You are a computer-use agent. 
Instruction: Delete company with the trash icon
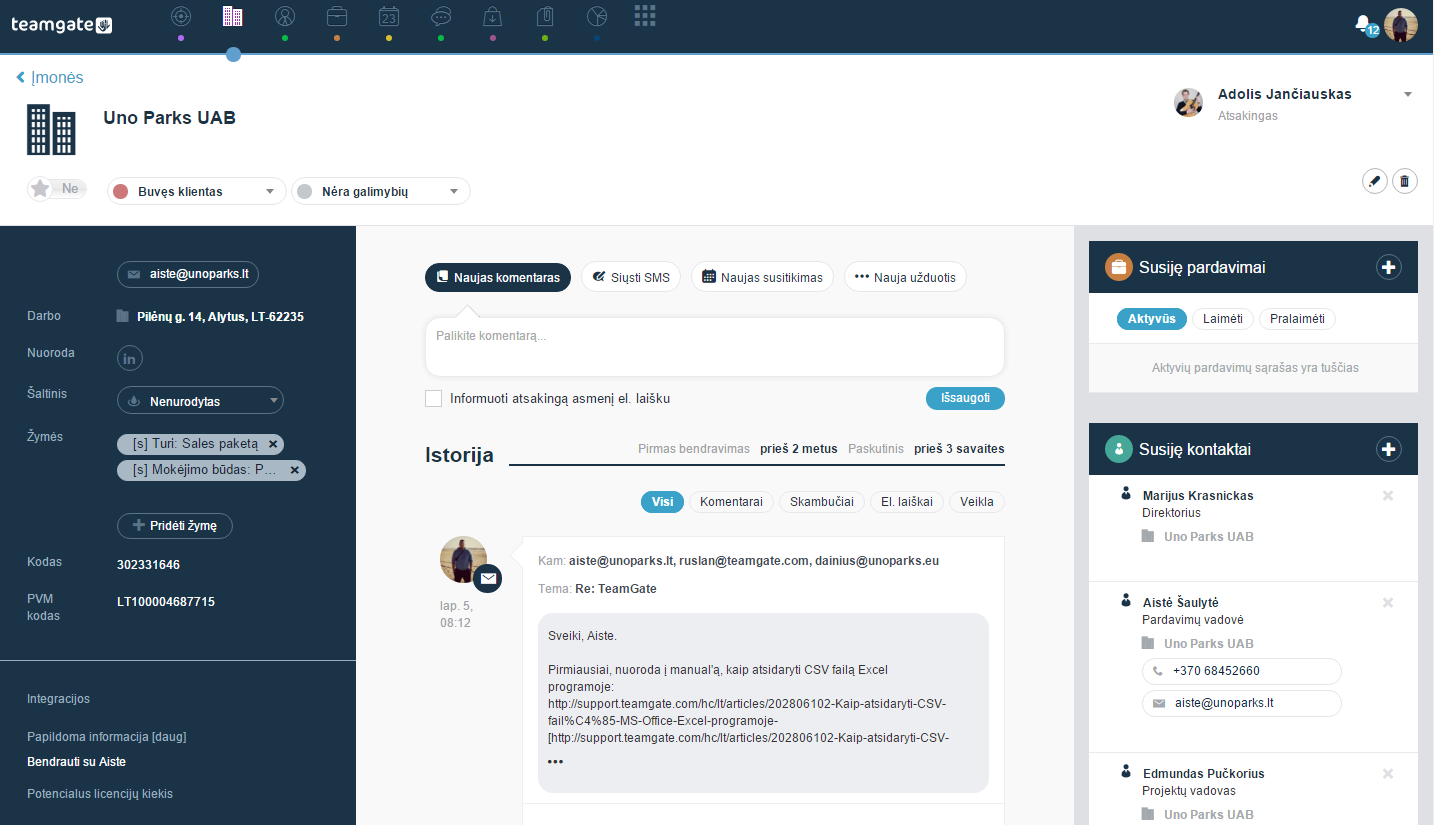[1405, 181]
